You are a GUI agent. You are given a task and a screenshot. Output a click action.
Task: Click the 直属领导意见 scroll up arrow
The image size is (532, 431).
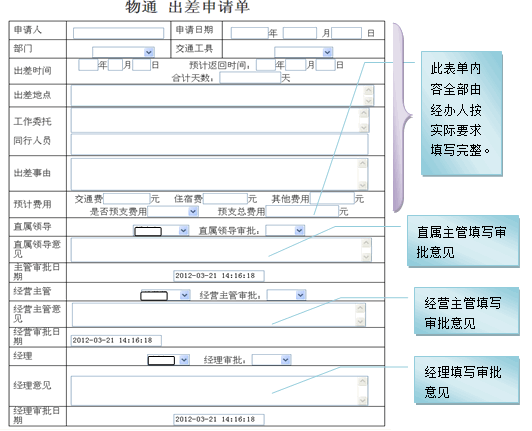point(366,243)
